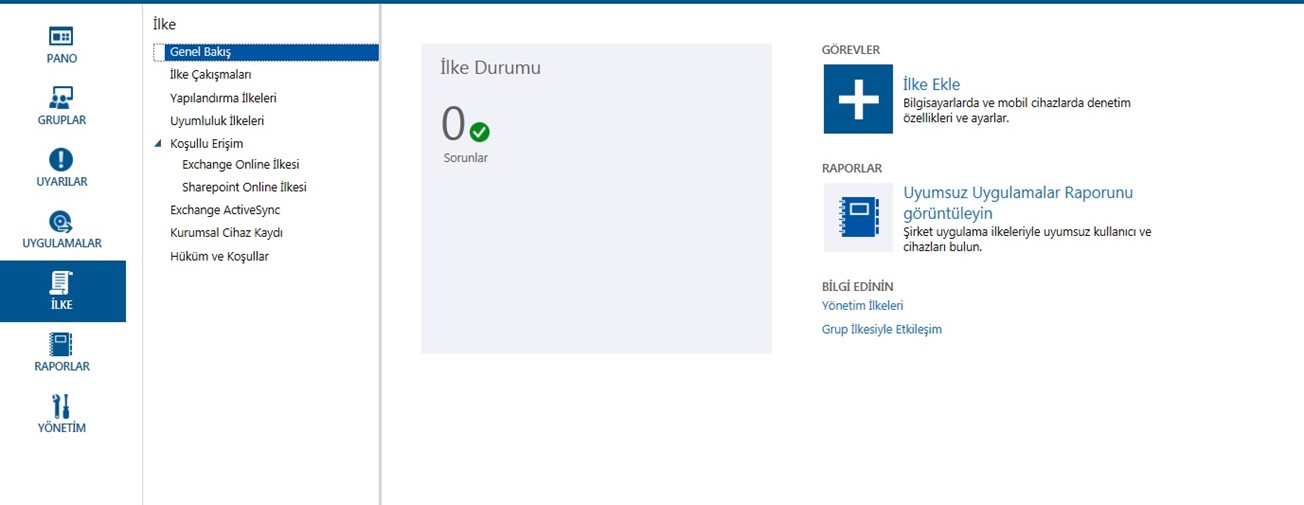
Task: Select Genel Bakış in the tree
Action: tap(266, 52)
